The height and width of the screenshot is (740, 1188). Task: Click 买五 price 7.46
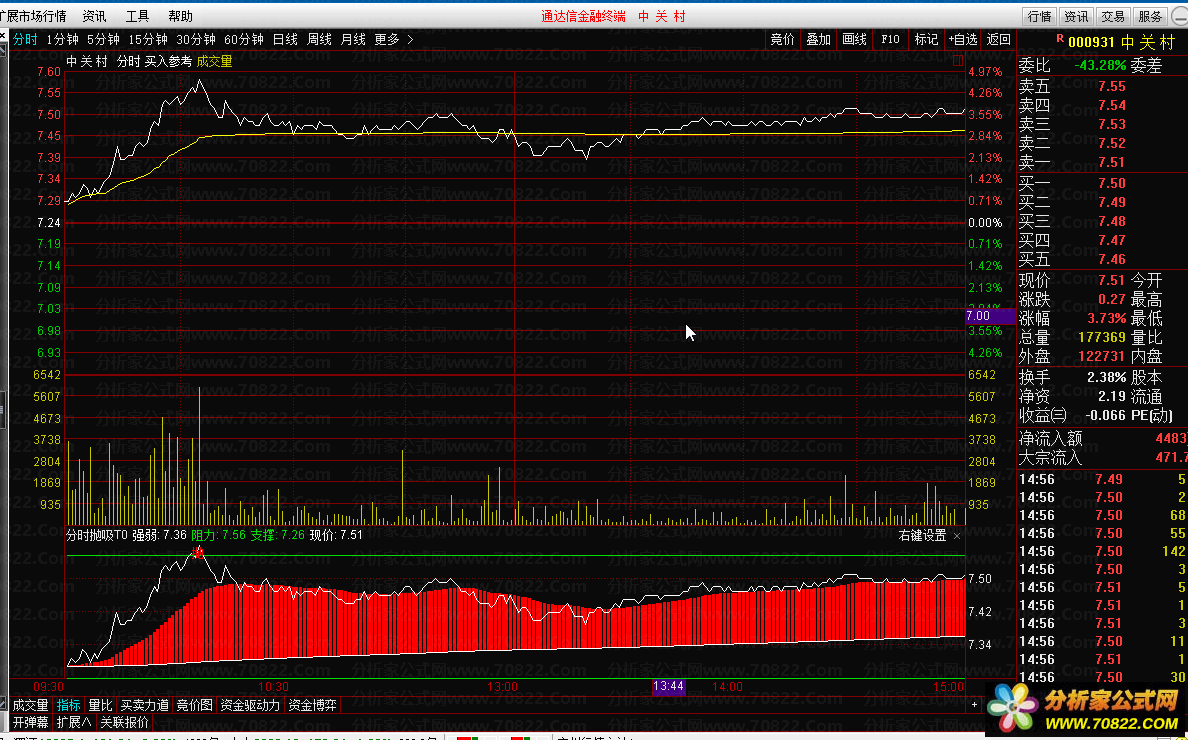pos(1111,259)
